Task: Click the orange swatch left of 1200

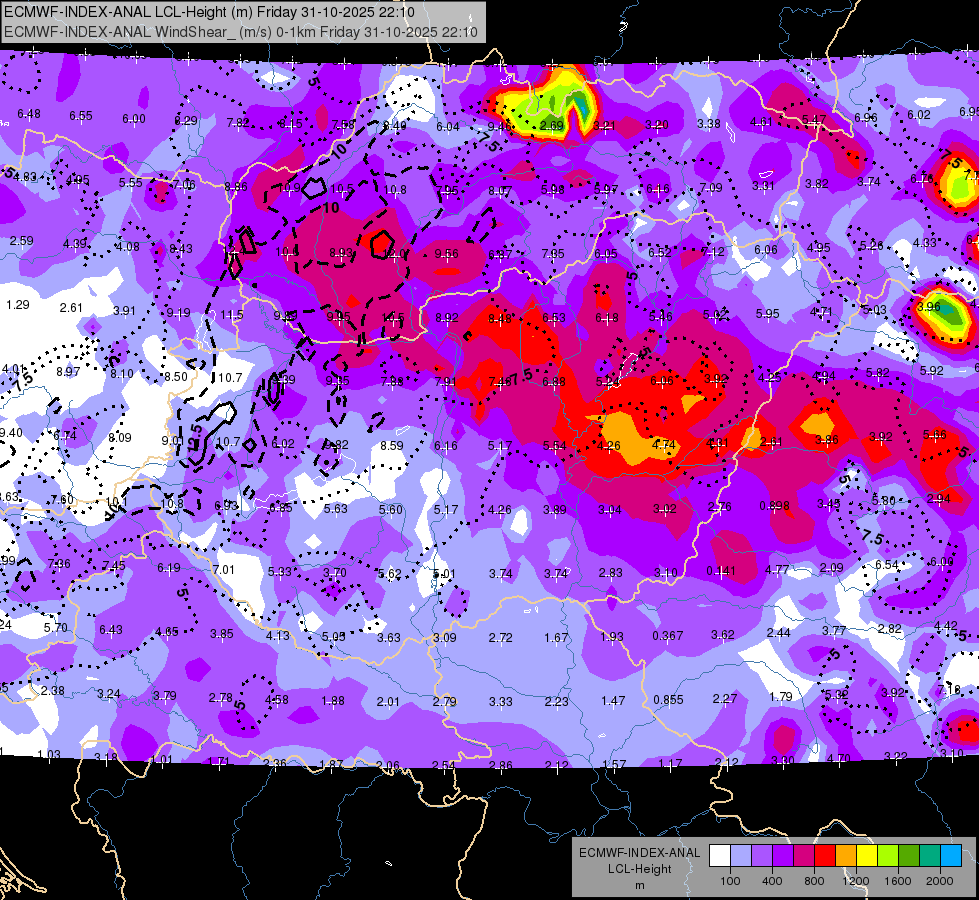Action: (x=846, y=855)
